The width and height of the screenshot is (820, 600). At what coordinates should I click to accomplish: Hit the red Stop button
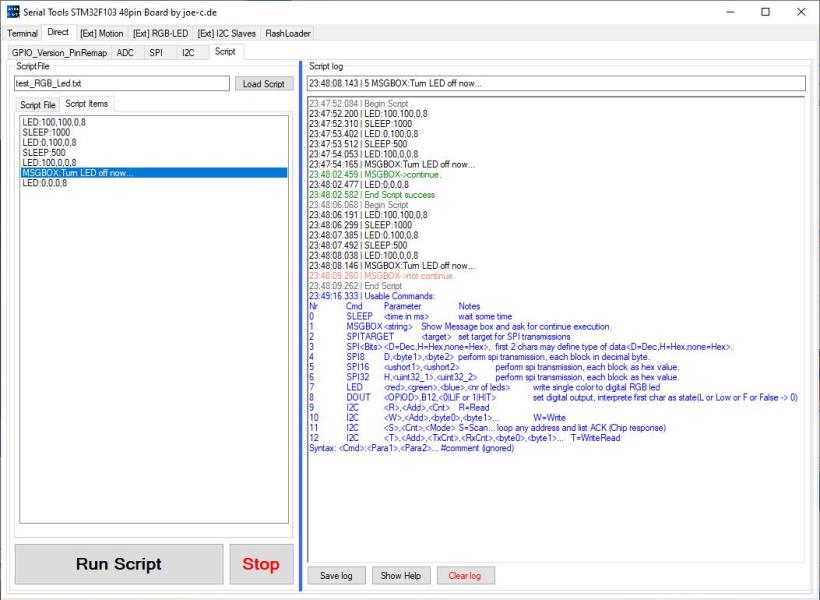[261, 564]
